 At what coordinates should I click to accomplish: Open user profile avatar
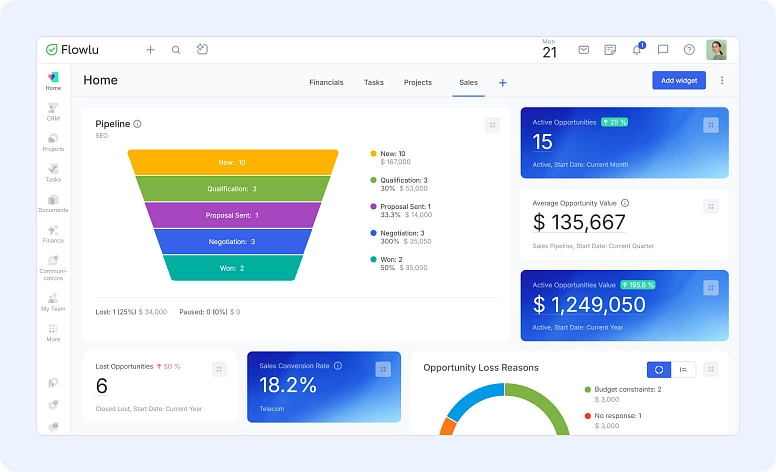[x=716, y=49]
